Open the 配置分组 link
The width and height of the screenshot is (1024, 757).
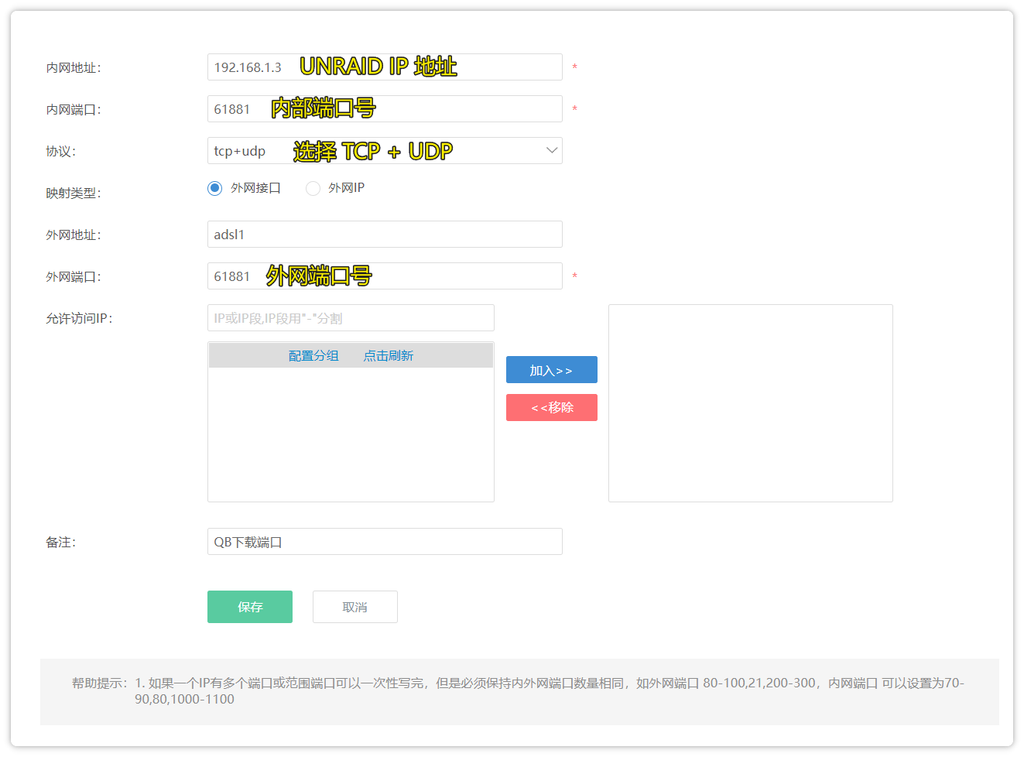tap(313, 356)
